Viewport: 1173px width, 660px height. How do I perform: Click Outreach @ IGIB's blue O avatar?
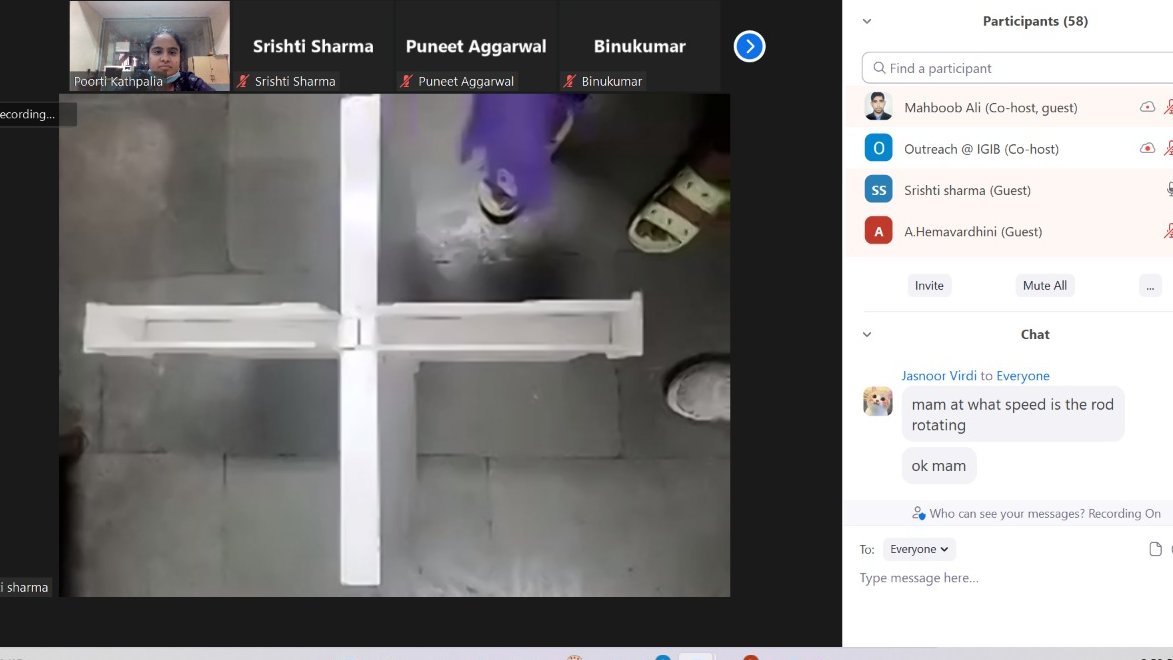878,147
